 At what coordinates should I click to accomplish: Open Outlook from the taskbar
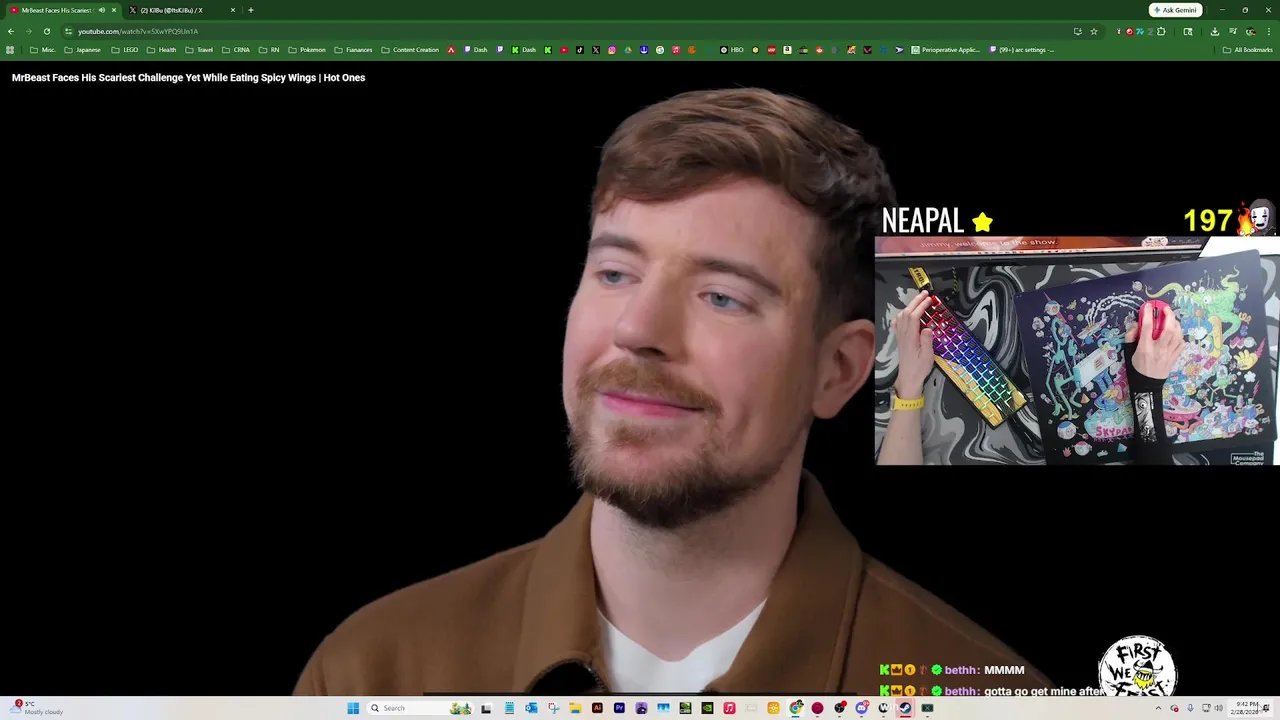(x=531, y=708)
